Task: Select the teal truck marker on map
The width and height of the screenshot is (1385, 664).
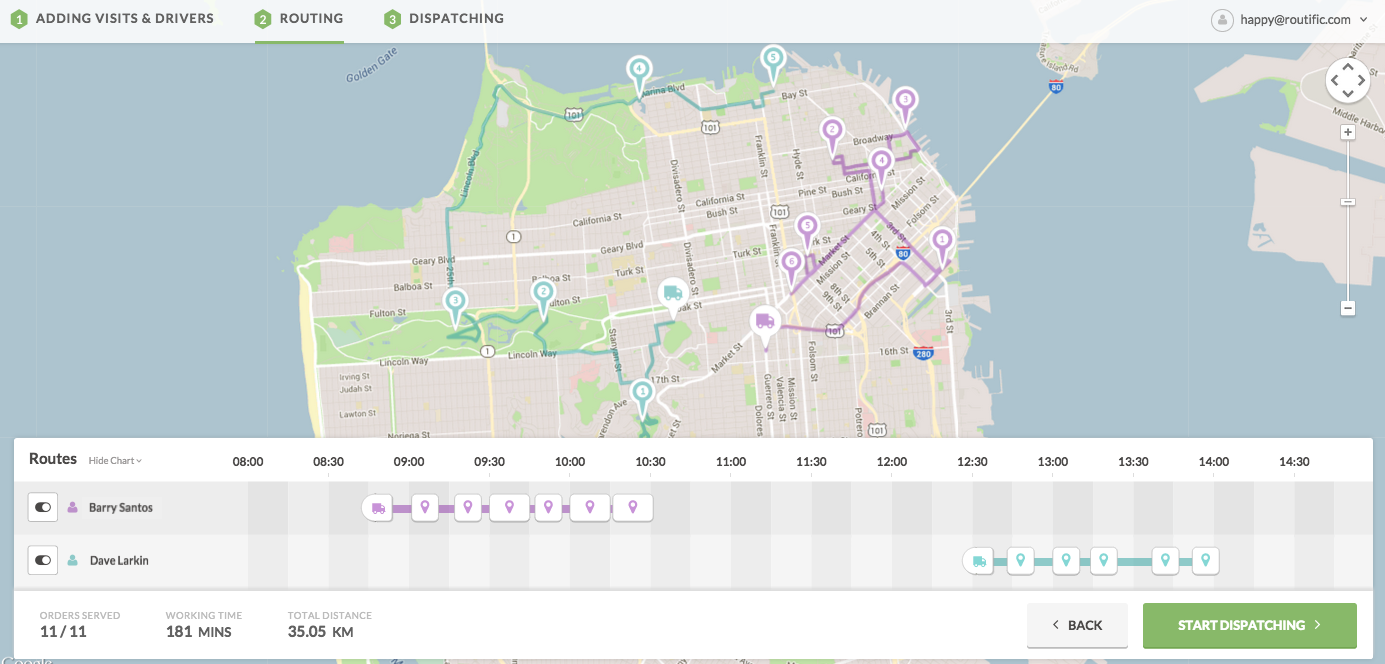Action: (673, 297)
